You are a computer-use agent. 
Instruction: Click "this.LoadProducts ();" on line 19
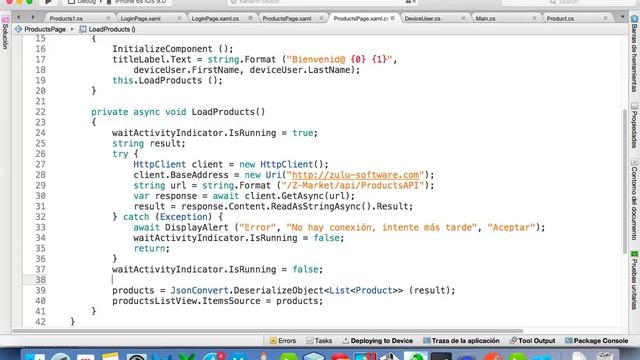coord(167,80)
